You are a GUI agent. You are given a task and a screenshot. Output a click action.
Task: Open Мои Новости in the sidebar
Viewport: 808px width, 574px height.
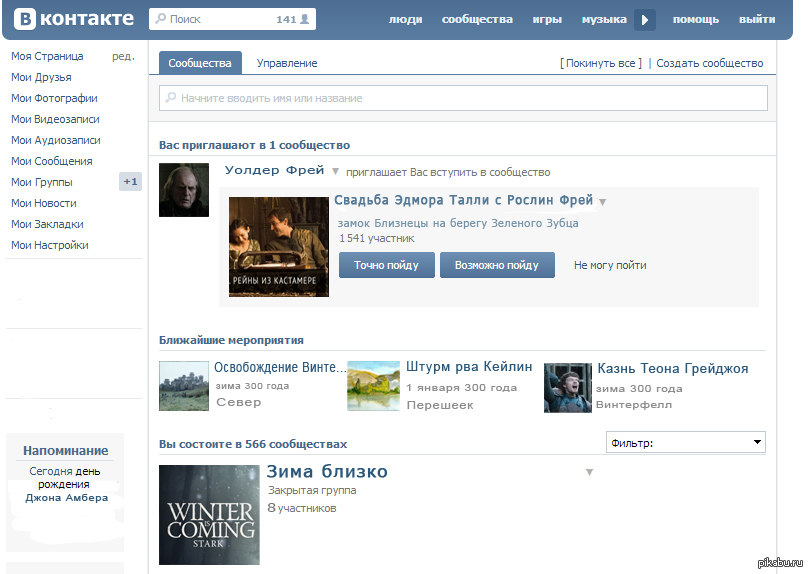(x=44, y=203)
